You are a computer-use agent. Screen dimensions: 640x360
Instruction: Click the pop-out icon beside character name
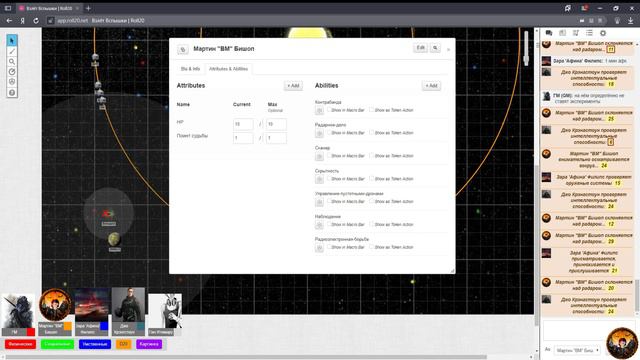pyautogui.click(x=183, y=49)
